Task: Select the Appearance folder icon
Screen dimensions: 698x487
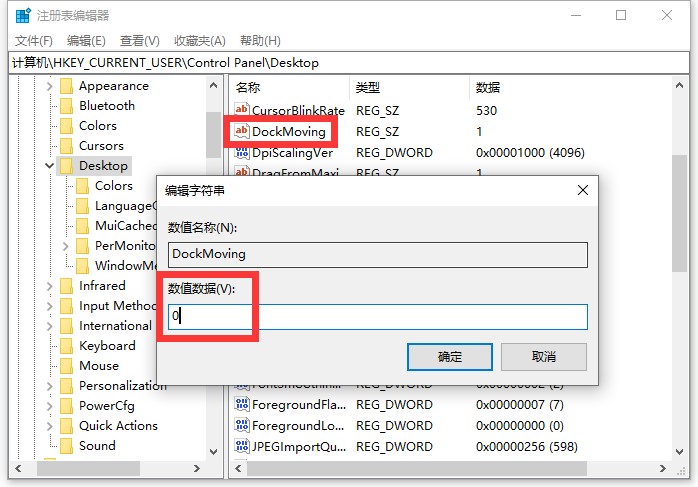Action: pos(66,86)
